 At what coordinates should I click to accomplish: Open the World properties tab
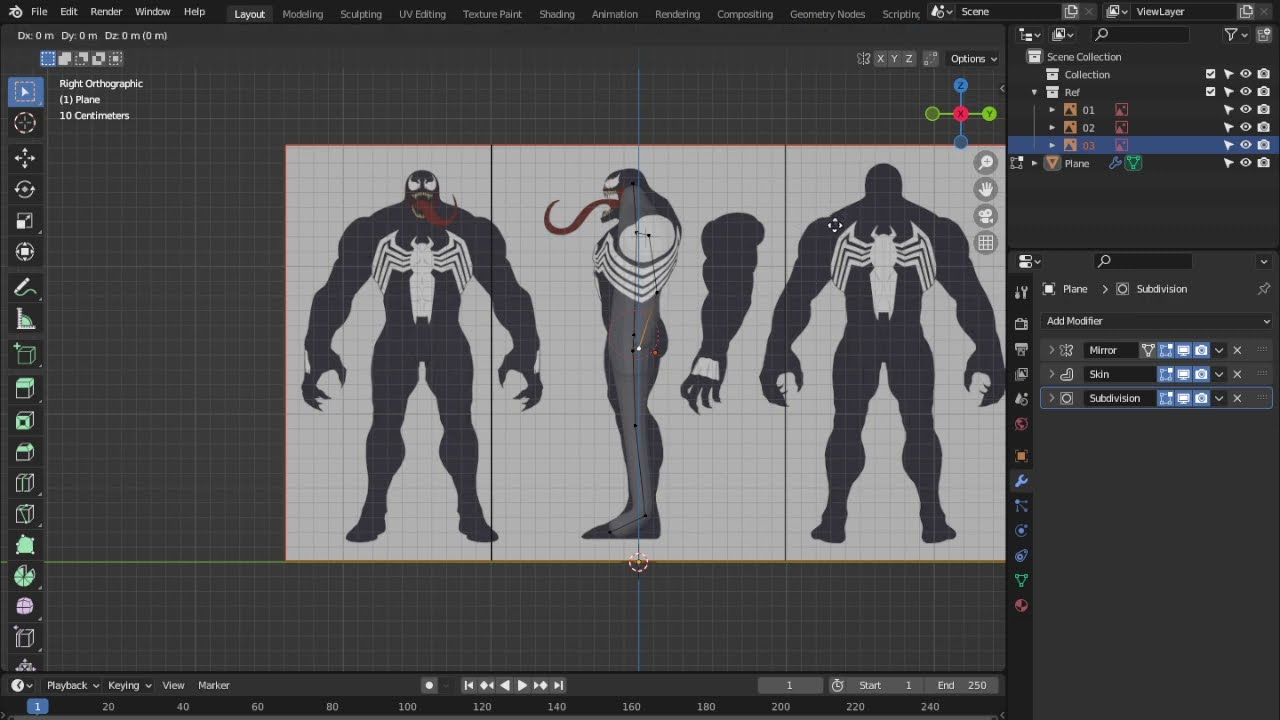pyautogui.click(x=1021, y=424)
